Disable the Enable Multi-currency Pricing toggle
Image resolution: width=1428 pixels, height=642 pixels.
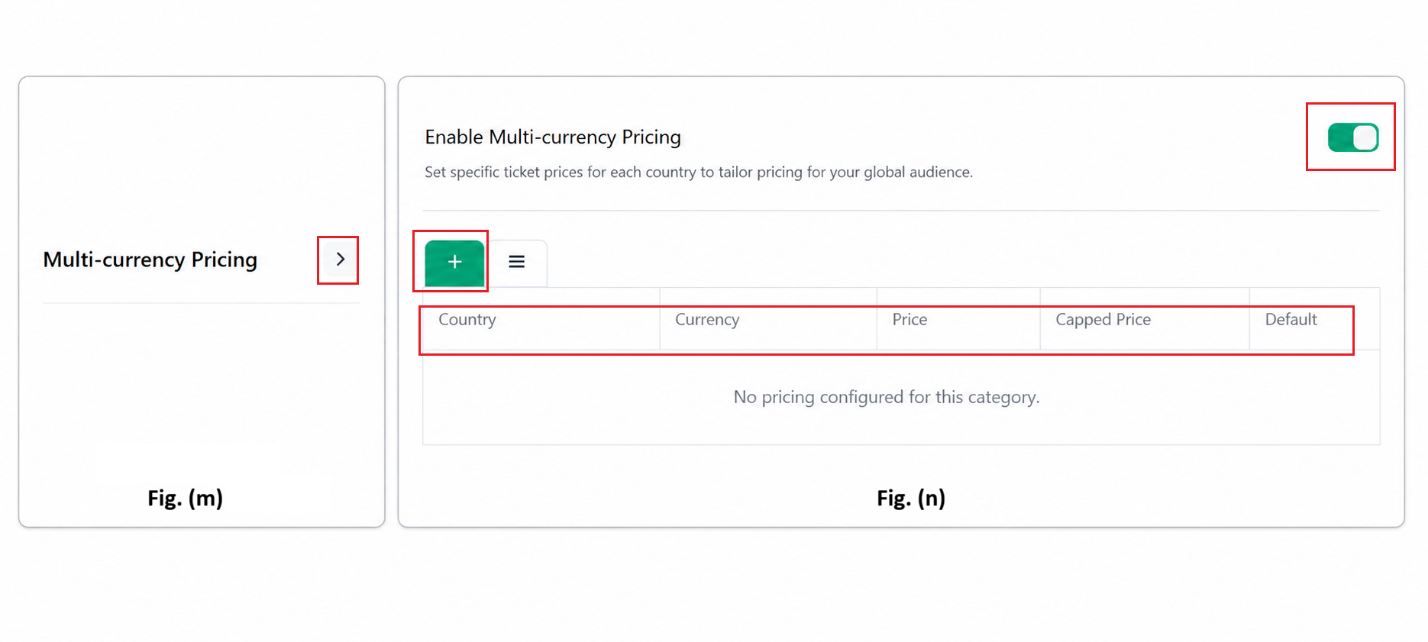1353,138
